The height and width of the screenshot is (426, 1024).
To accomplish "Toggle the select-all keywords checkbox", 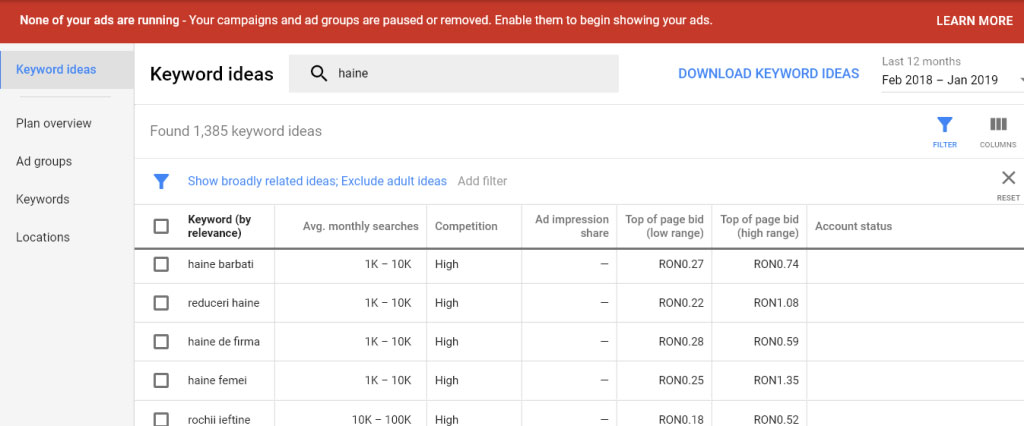I will click(161, 226).
